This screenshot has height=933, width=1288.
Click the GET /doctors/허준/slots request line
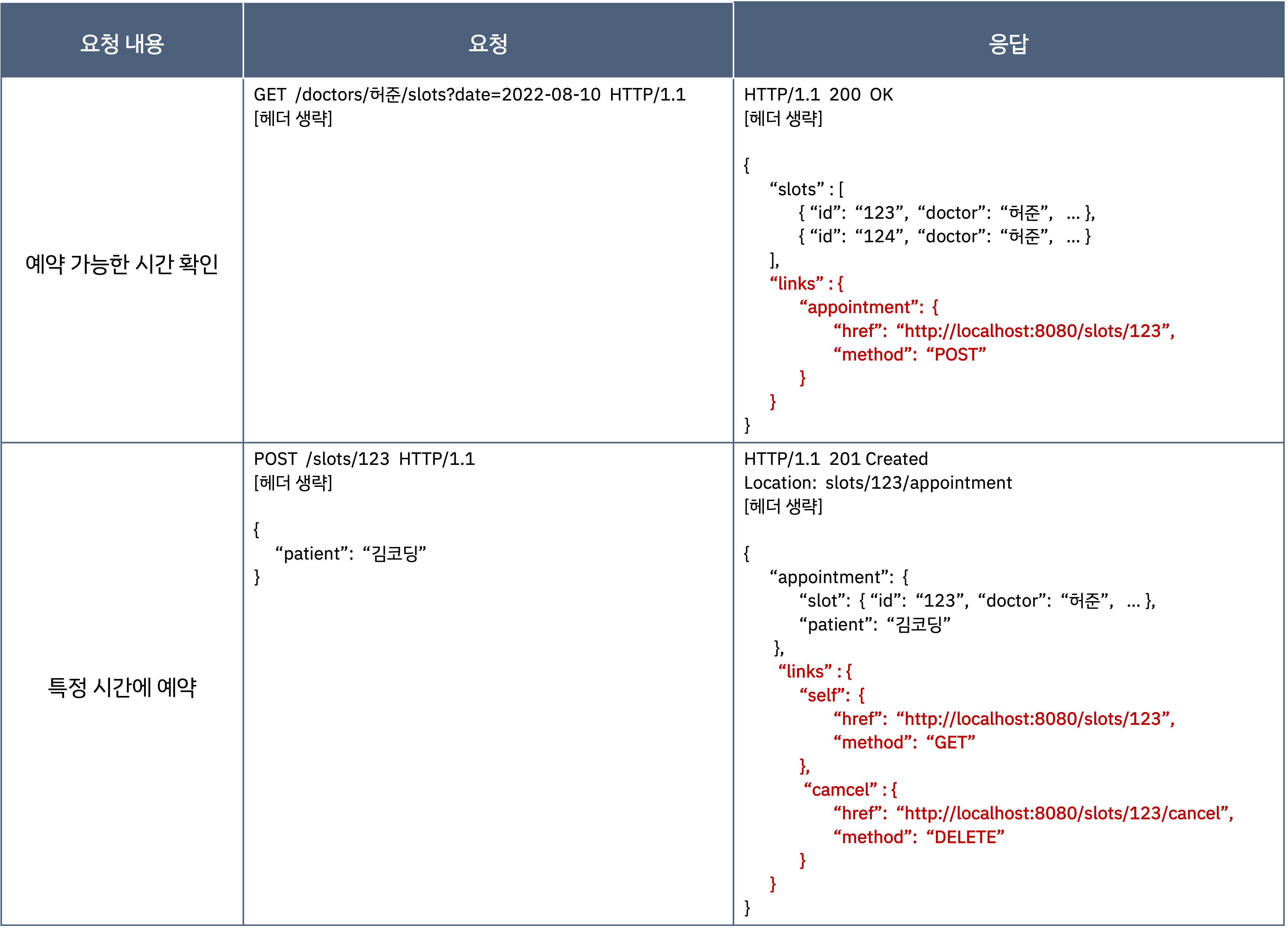[470, 94]
